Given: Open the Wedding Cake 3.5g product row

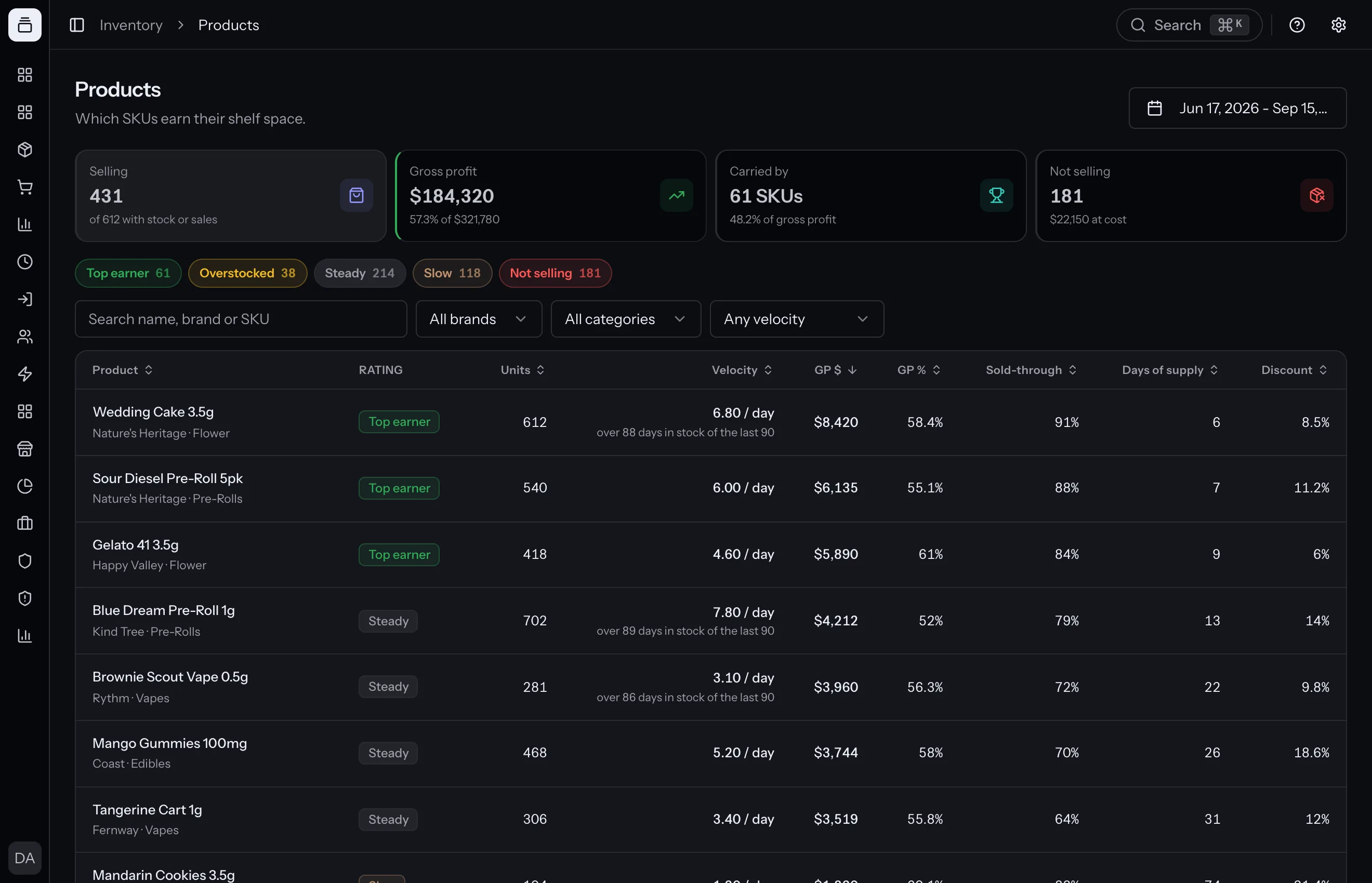Looking at the screenshot, I should [710, 422].
